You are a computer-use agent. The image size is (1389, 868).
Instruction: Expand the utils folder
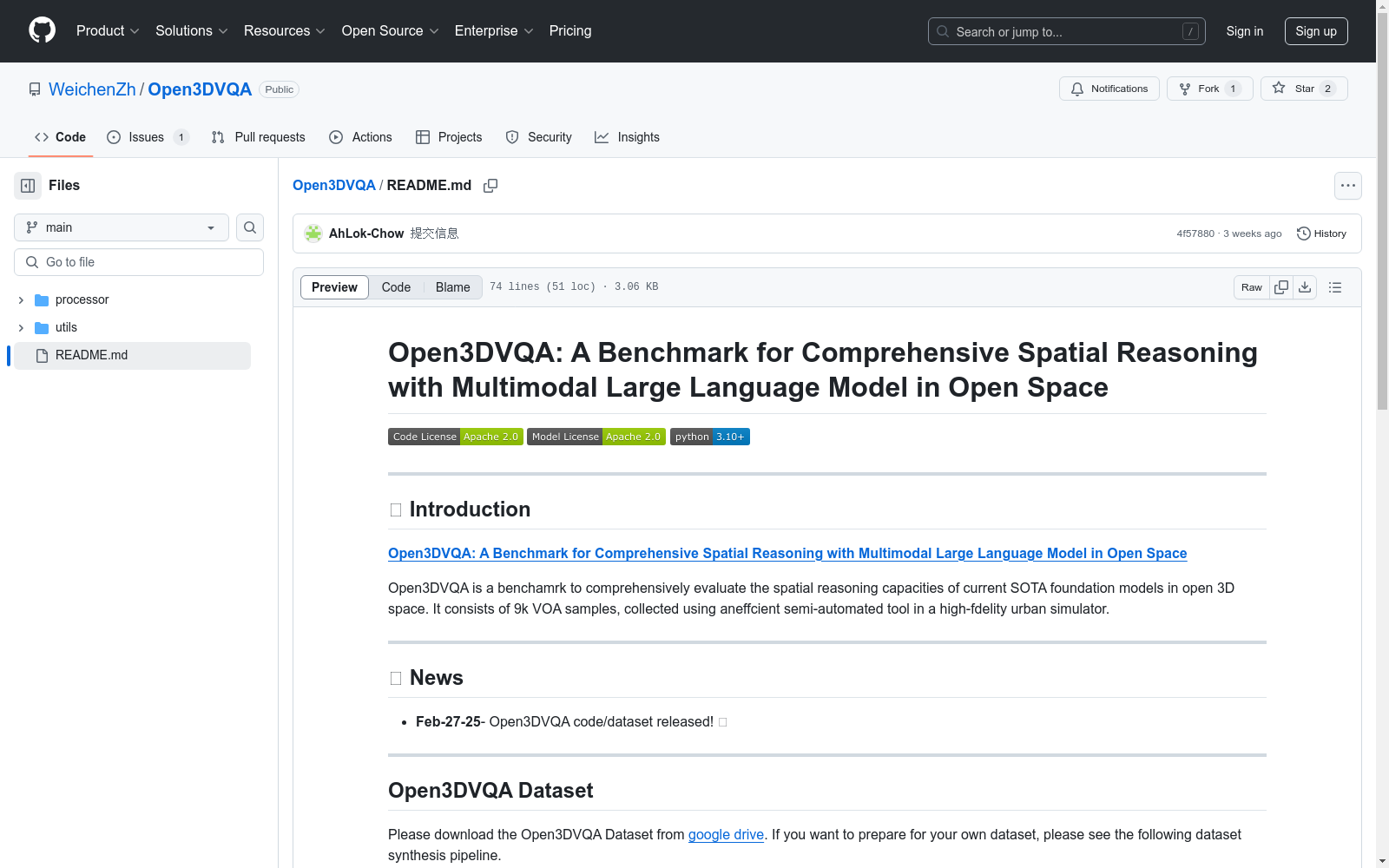pyautogui.click(x=21, y=328)
